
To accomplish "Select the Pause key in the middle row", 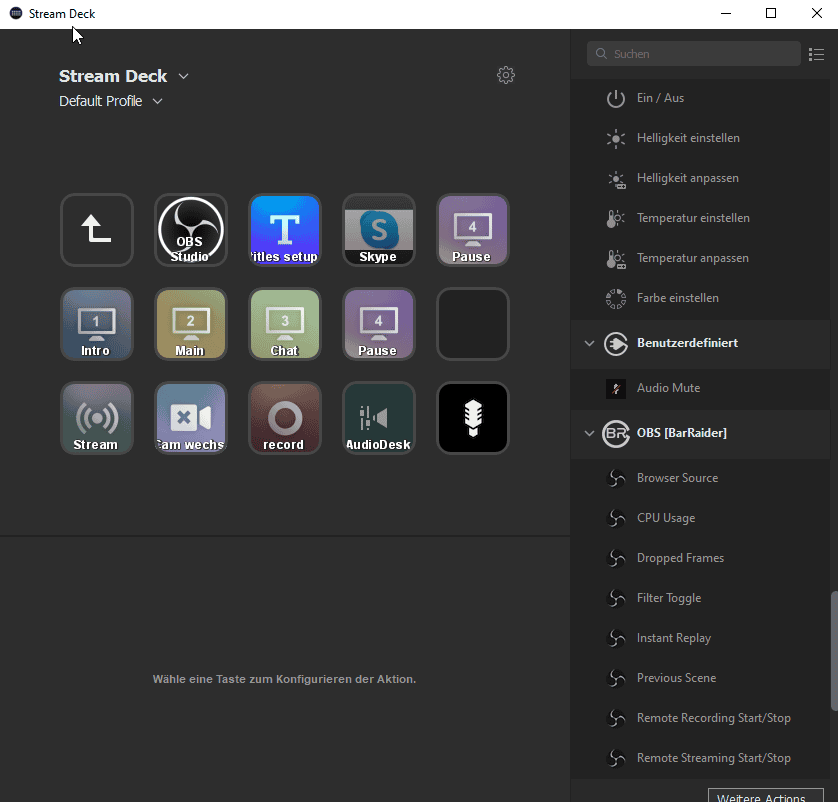I will (x=379, y=324).
